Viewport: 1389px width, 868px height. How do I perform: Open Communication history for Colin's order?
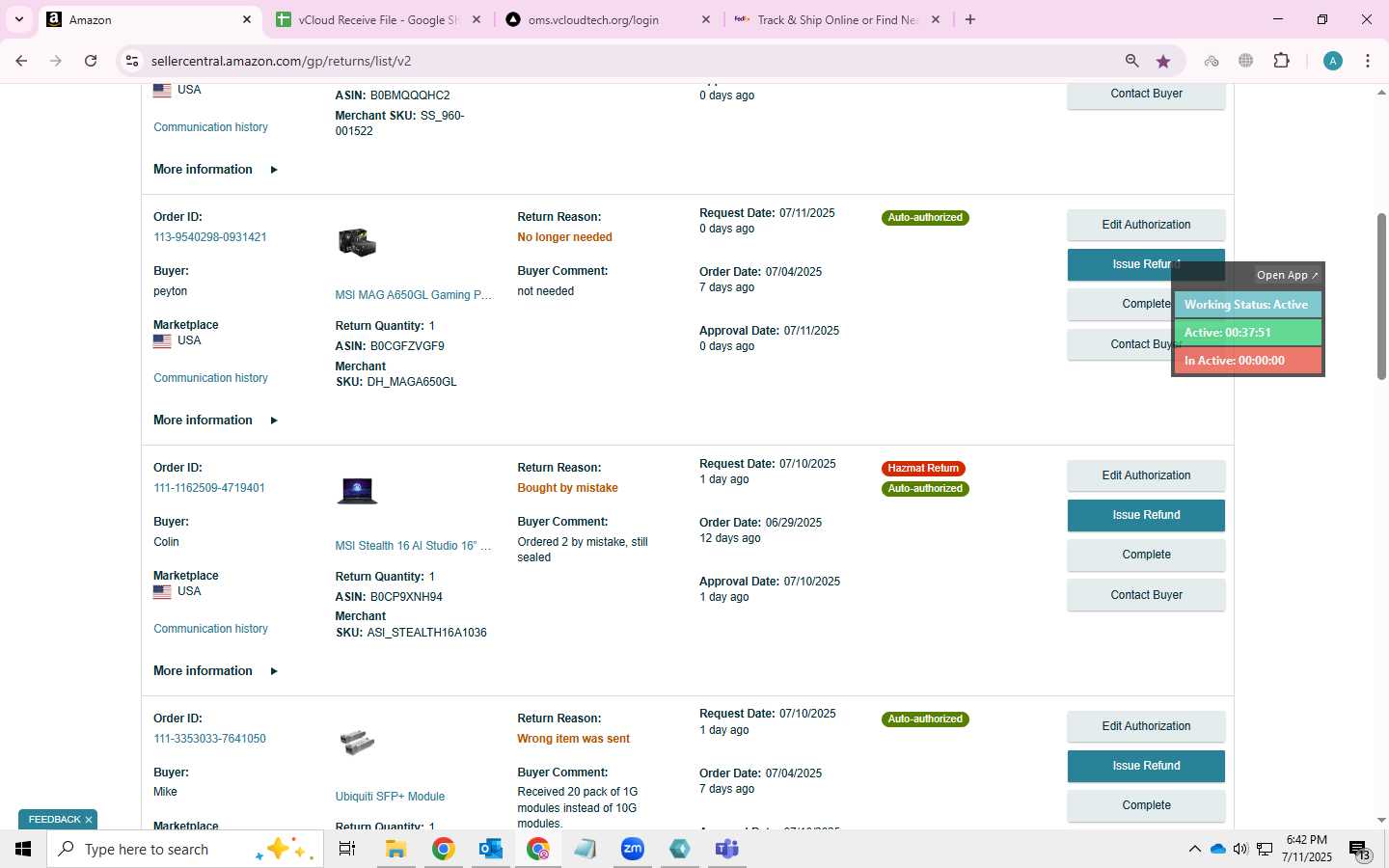[x=210, y=629]
